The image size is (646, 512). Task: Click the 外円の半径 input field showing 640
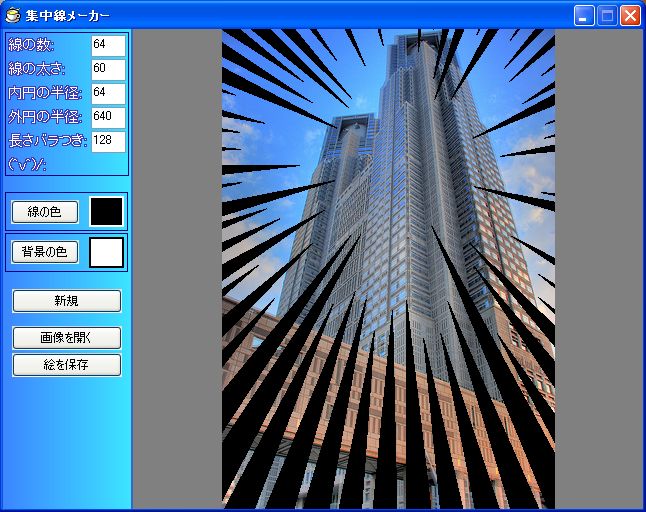108,118
